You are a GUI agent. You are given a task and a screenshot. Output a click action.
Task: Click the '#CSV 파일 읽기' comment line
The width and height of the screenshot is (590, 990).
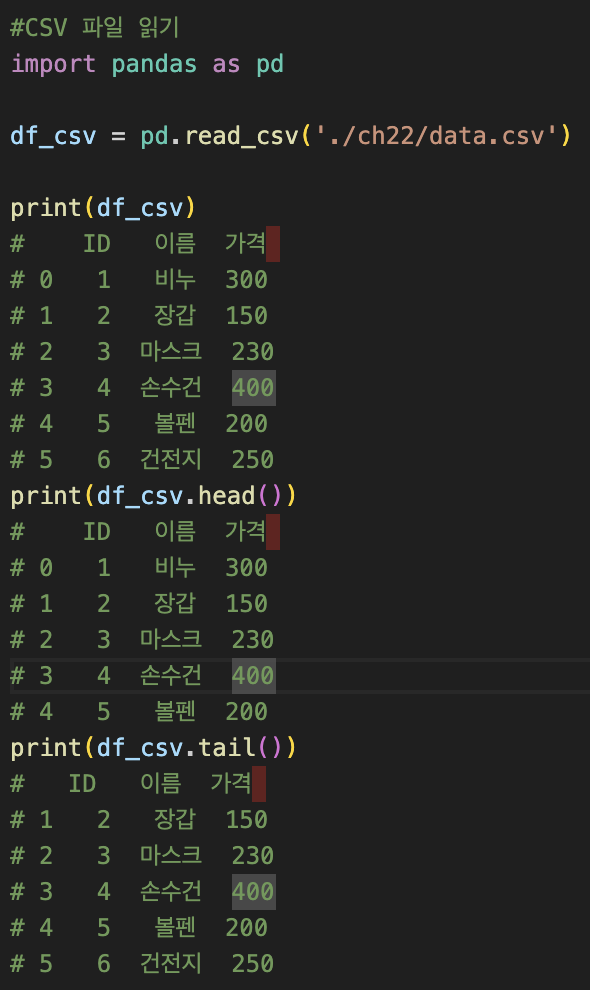95,28
